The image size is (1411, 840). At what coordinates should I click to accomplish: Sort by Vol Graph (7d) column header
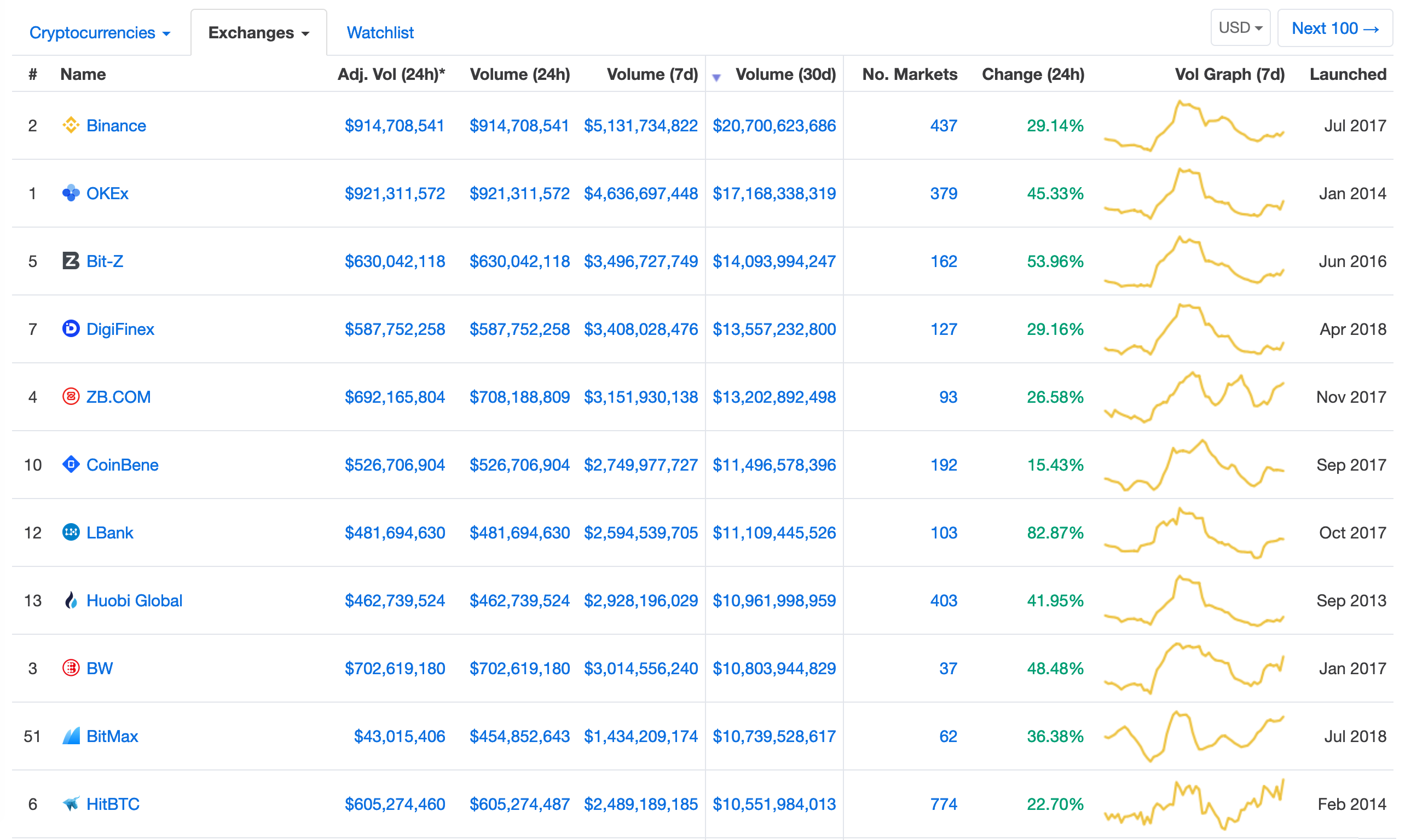point(1229,74)
